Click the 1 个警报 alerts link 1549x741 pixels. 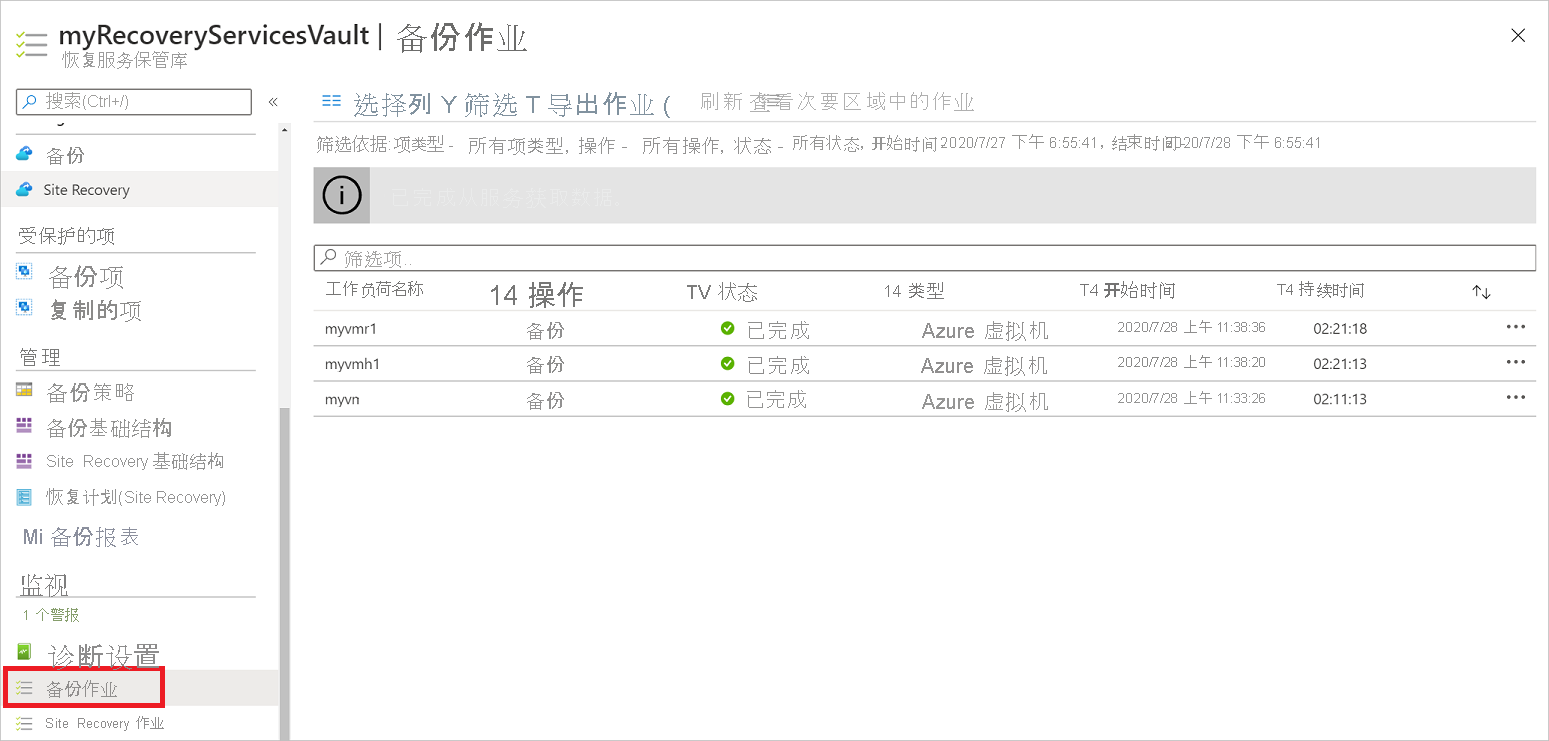51,614
